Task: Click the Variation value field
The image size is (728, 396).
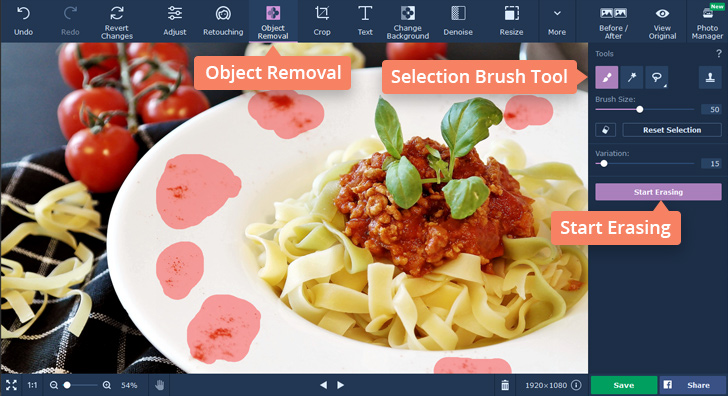Action: click(712, 163)
